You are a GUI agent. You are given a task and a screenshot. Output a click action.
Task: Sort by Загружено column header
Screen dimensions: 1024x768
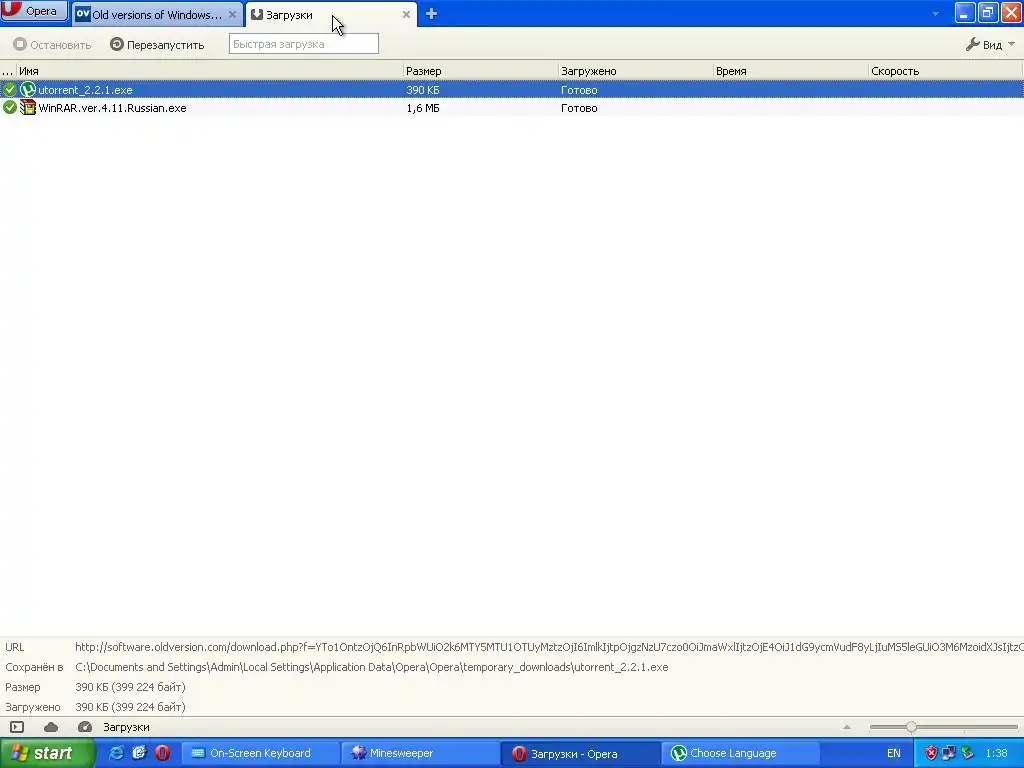[635, 71]
